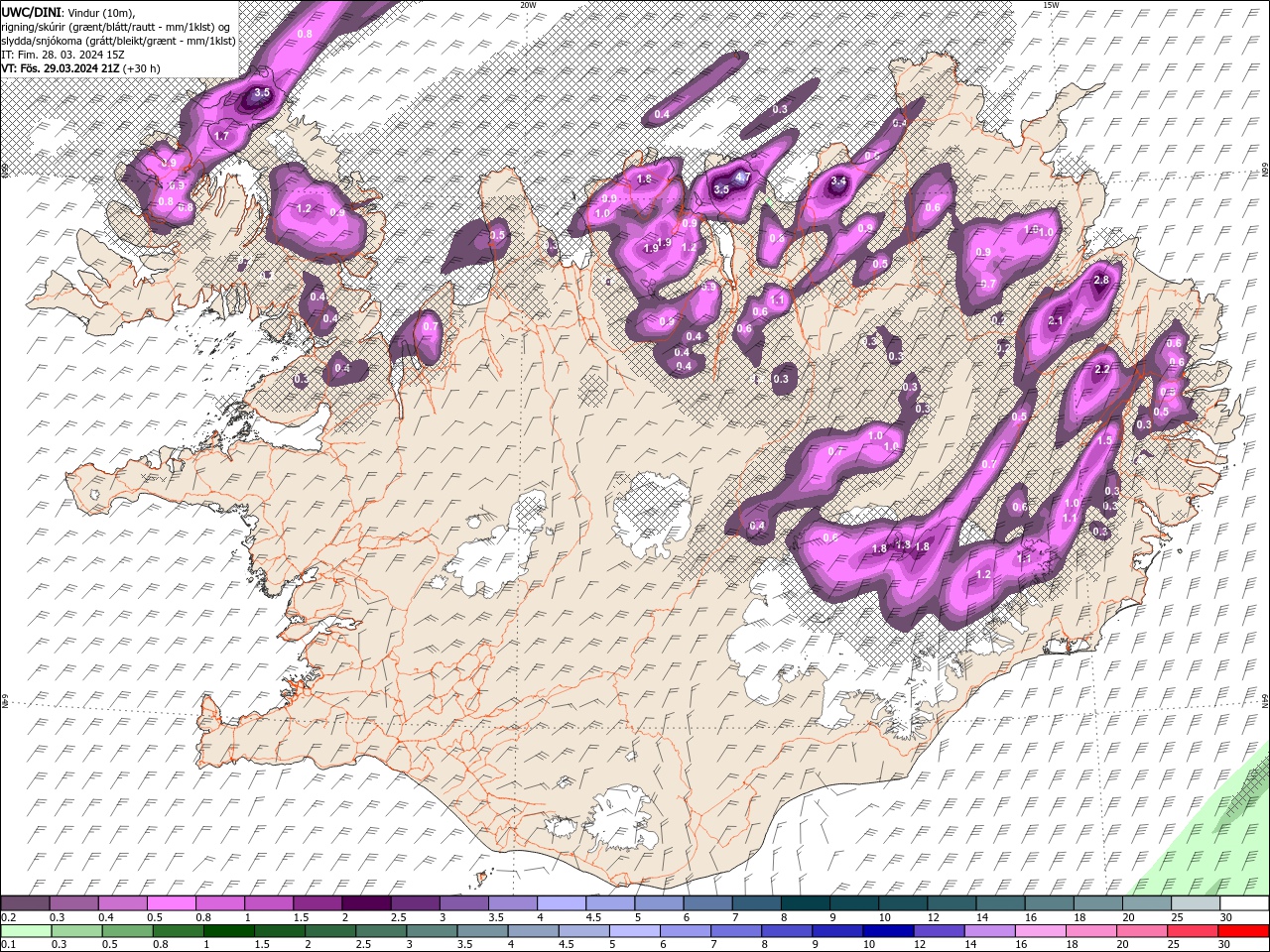Select the white 30 swatch in upper legend
Viewport: 1270px width, 952px height.
(1243, 903)
